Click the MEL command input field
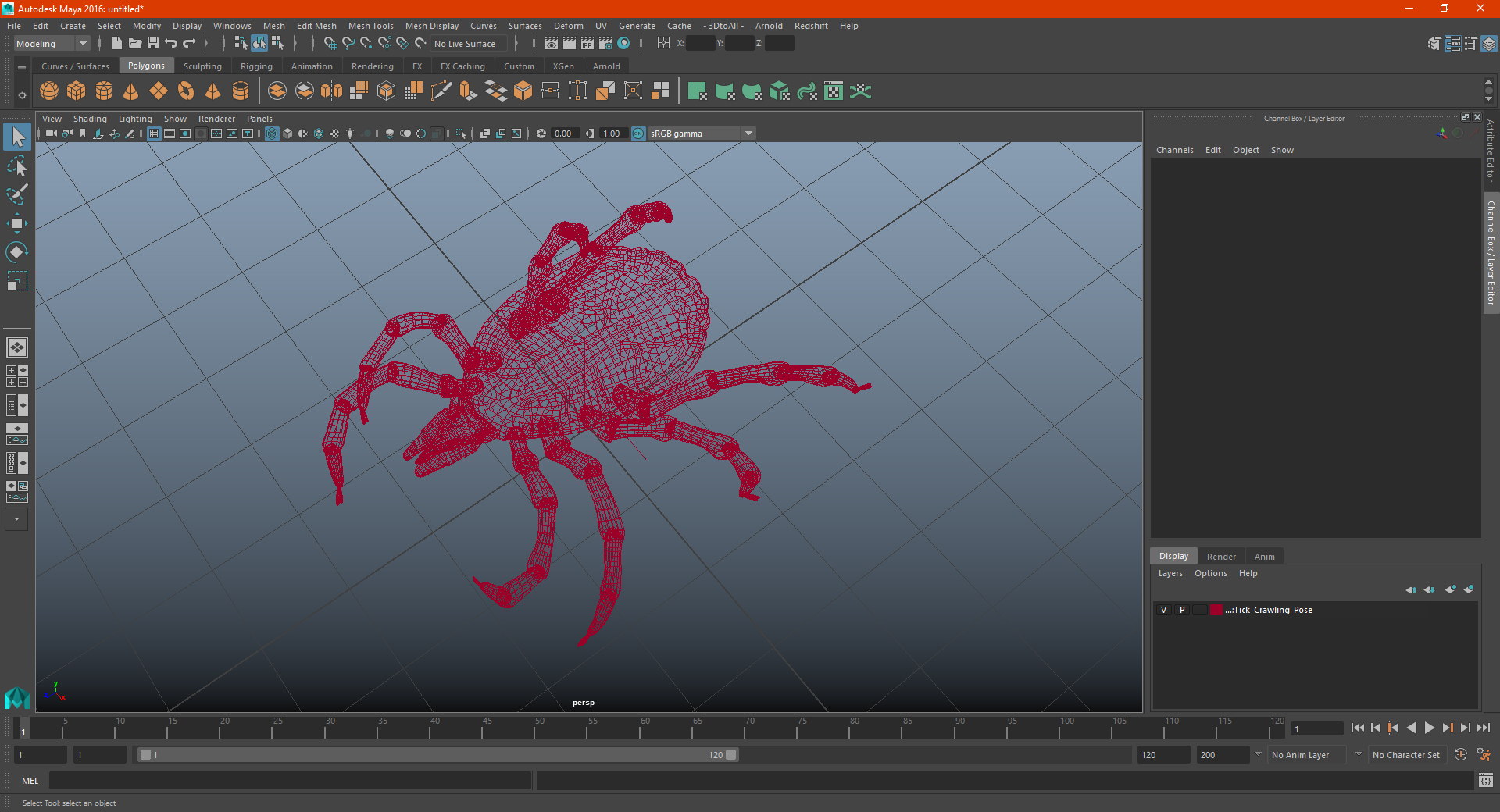The height and width of the screenshot is (812, 1500). click(290, 780)
